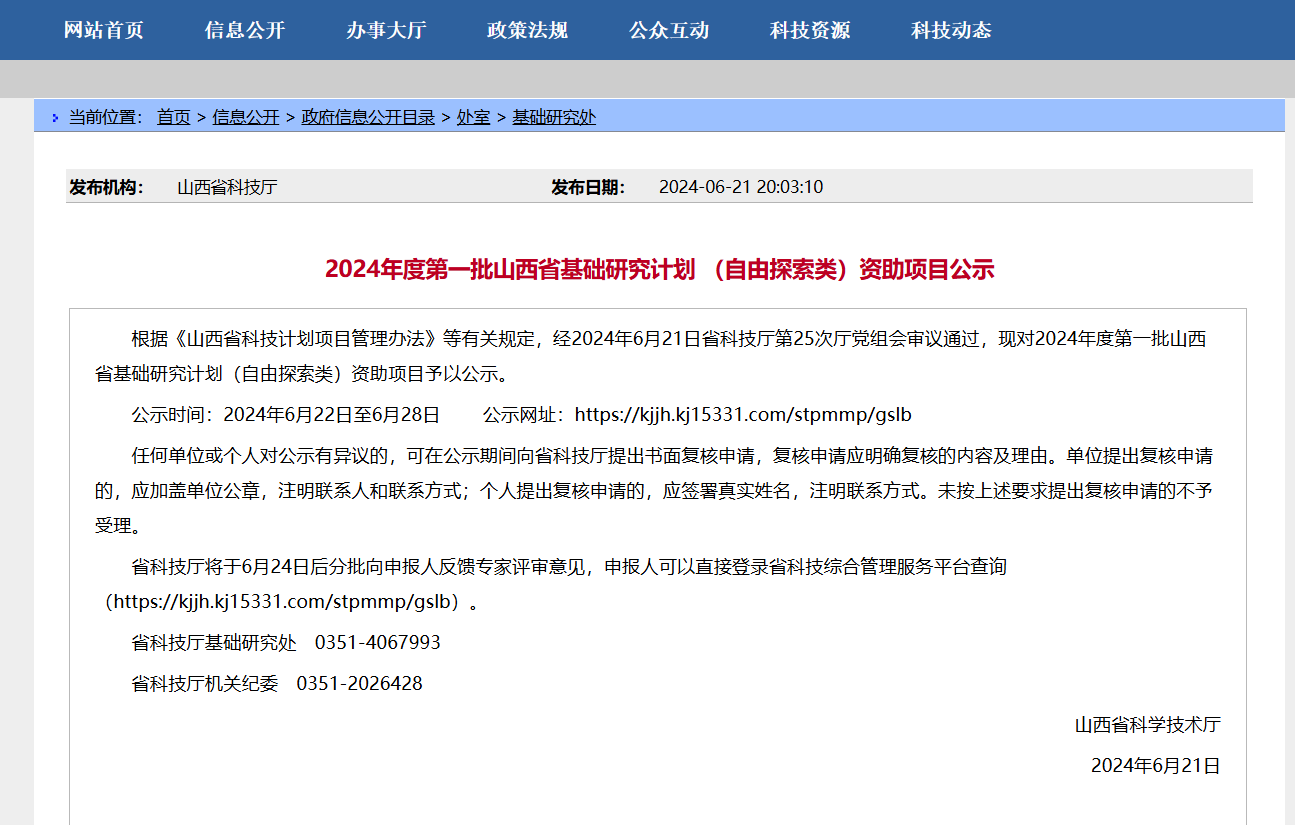Open the 科技动态 navigation item
The image size is (1295, 825).
click(x=951, y=30)
